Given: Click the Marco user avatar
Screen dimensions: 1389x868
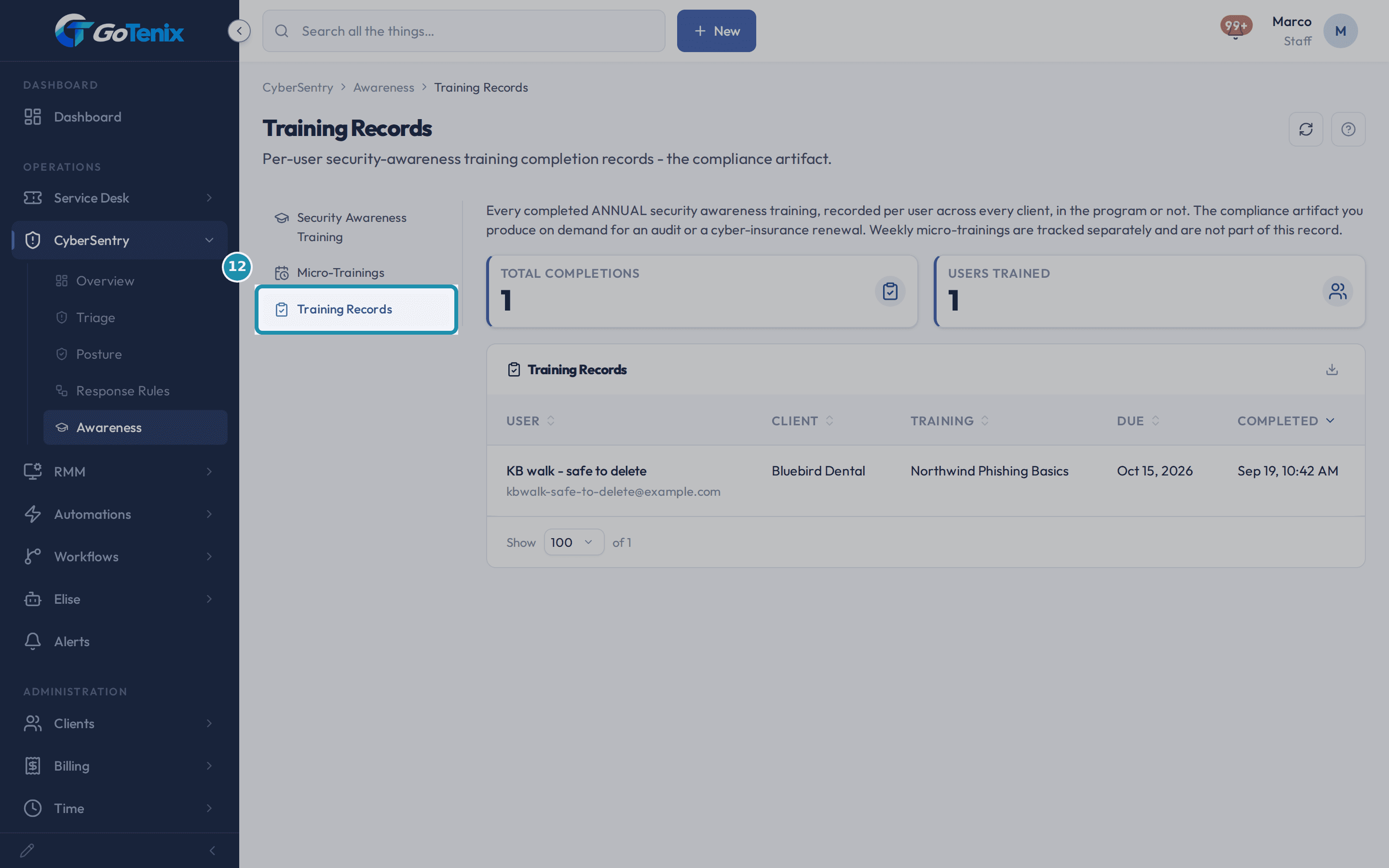Looking at the screenshot, I should pos(1340,31).
